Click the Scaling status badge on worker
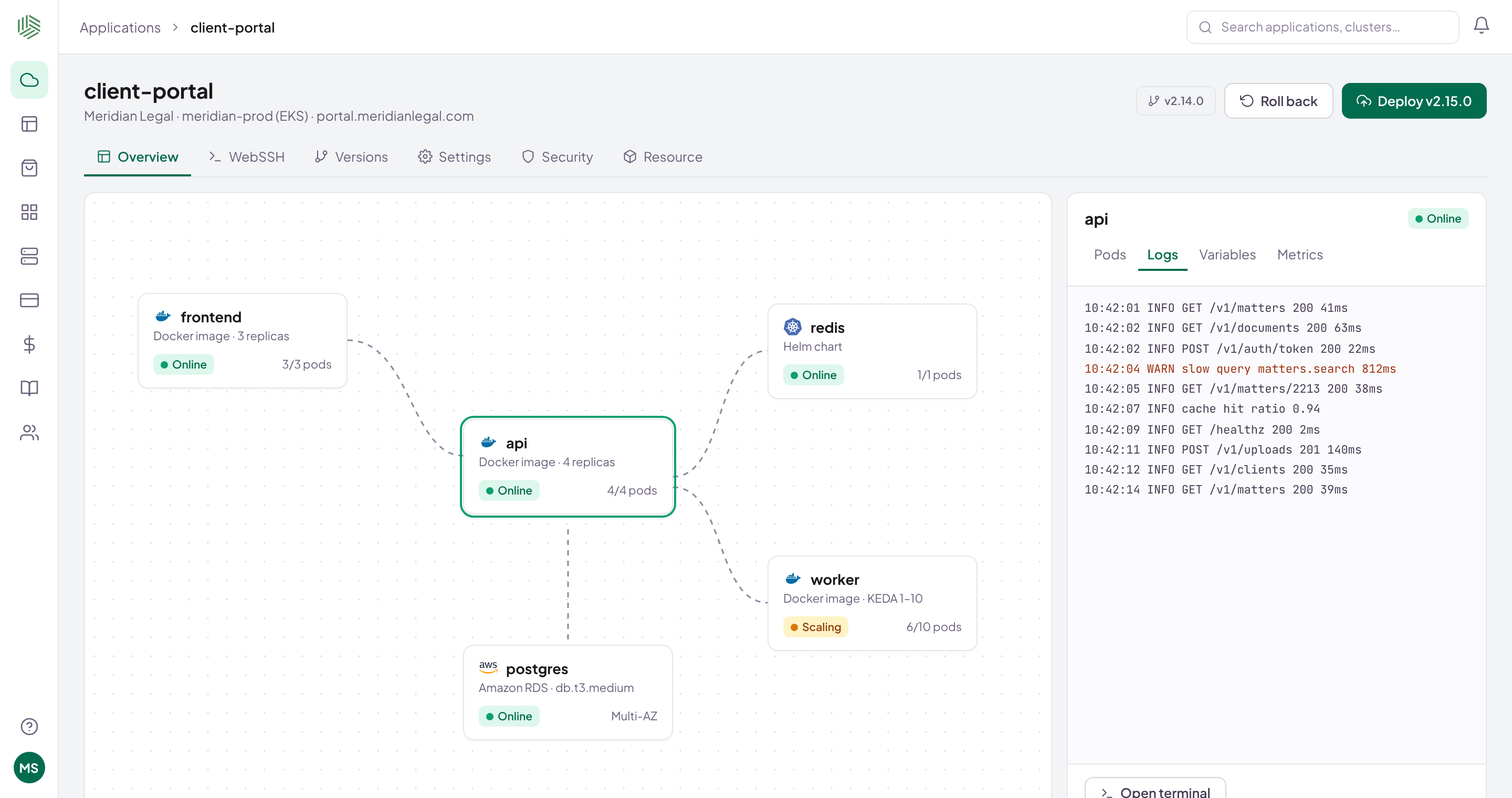This screenshot has width=1512, height=798. coord(815,627)
